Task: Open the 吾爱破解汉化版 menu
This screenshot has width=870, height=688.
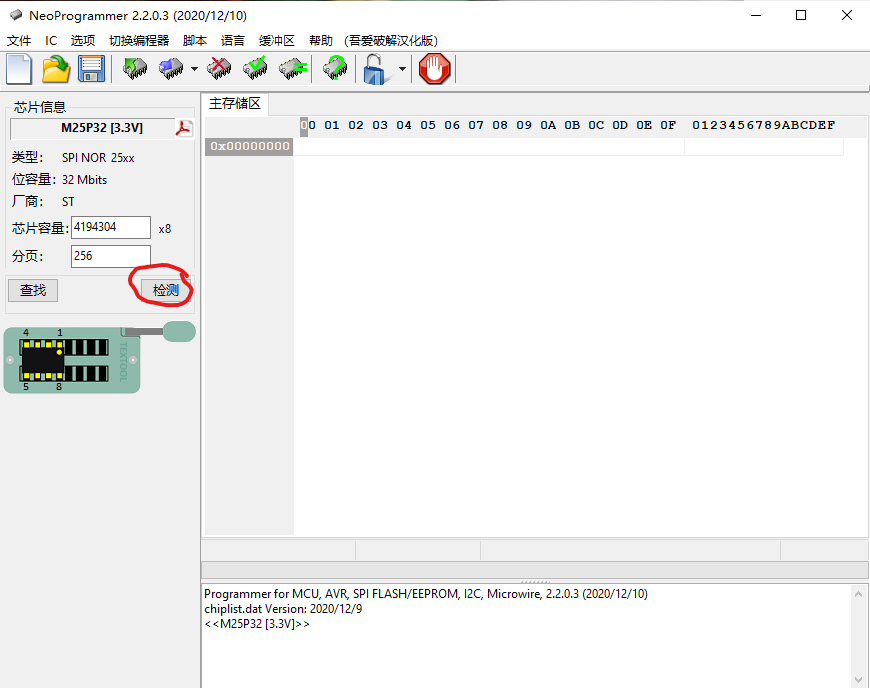Action: click(391, 41)
